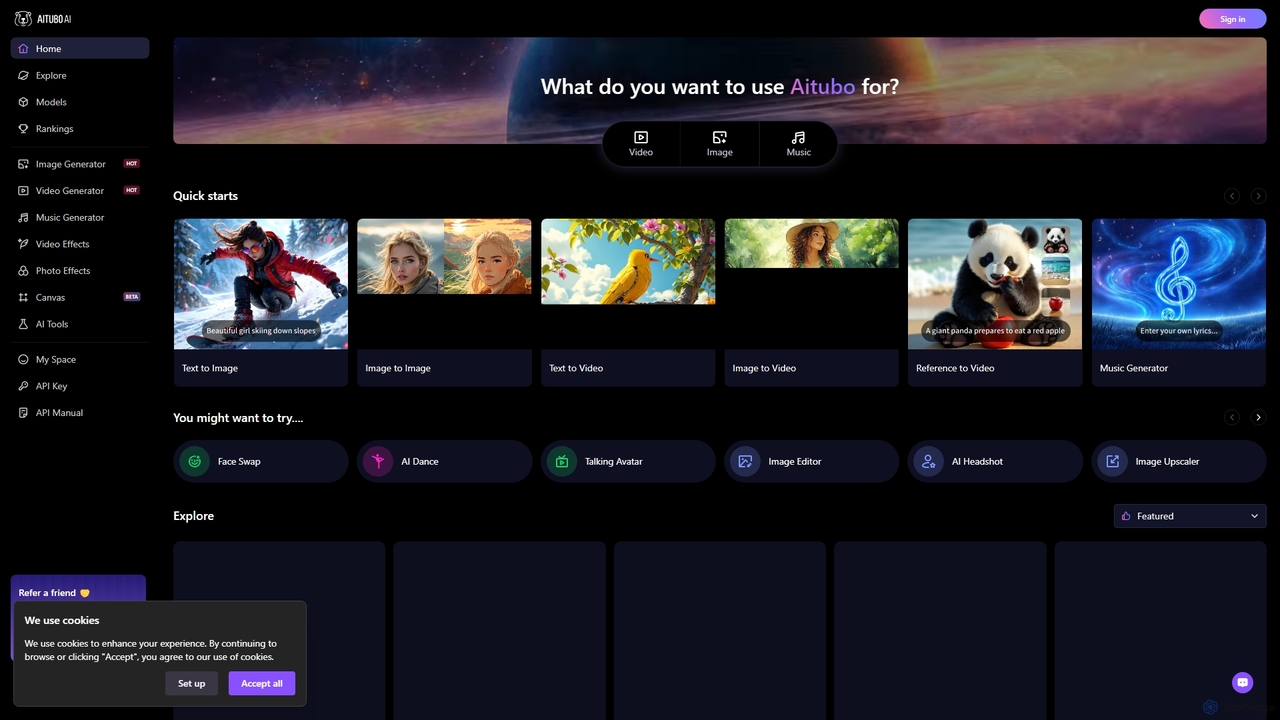1280x720 pixels.
Task: Click the Models cube icon
Action: click(24, 102)
